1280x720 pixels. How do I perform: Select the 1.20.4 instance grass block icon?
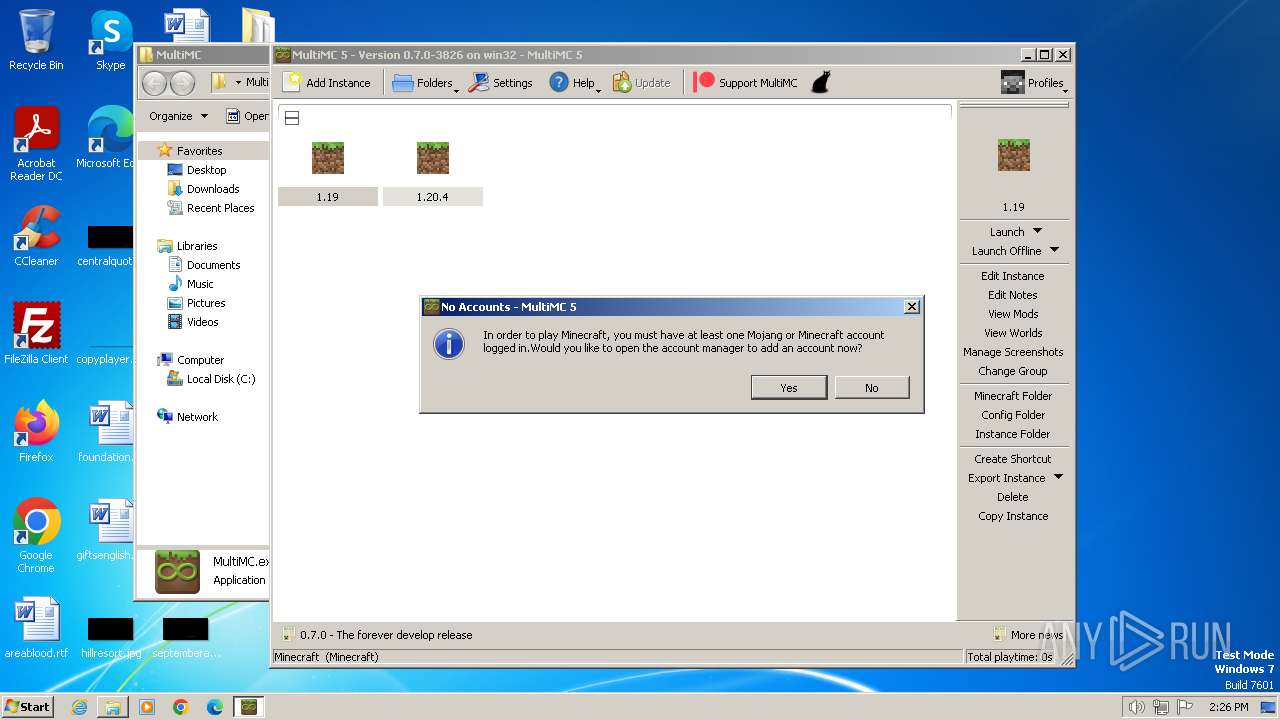[x=433, y=158]
